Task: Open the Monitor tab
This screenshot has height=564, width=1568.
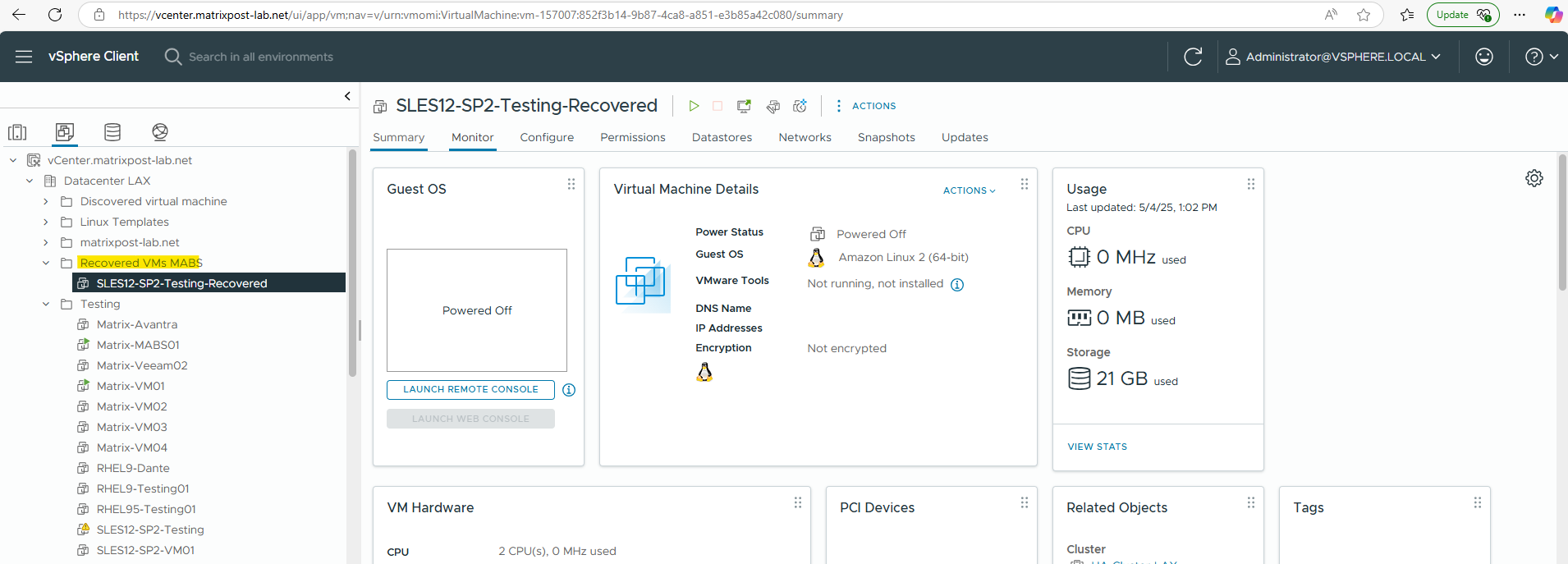Action: [x=473, y=137]
